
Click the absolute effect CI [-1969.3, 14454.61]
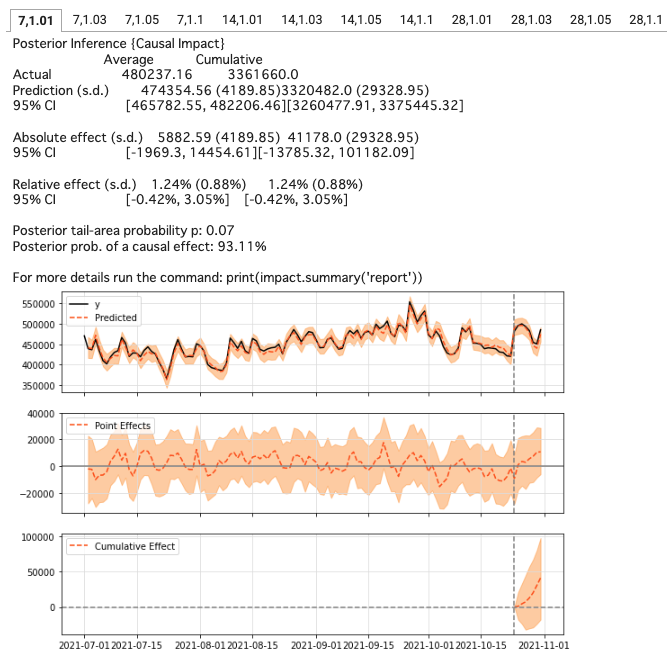[191, 152]
